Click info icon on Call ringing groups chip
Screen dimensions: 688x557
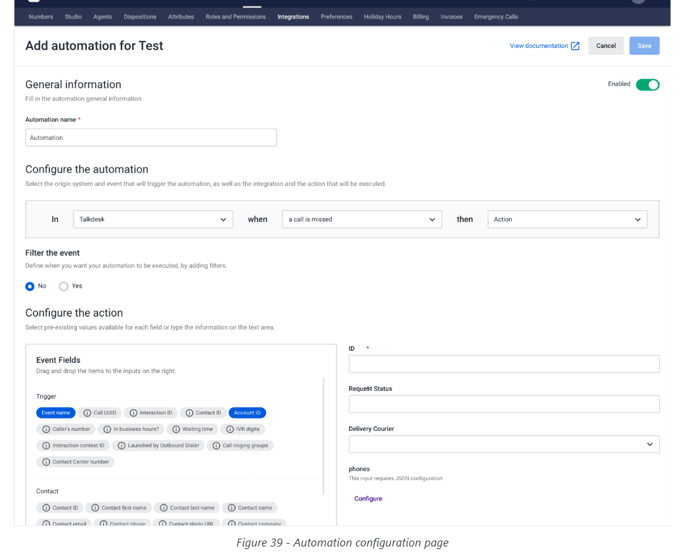(x=216, y=446)
